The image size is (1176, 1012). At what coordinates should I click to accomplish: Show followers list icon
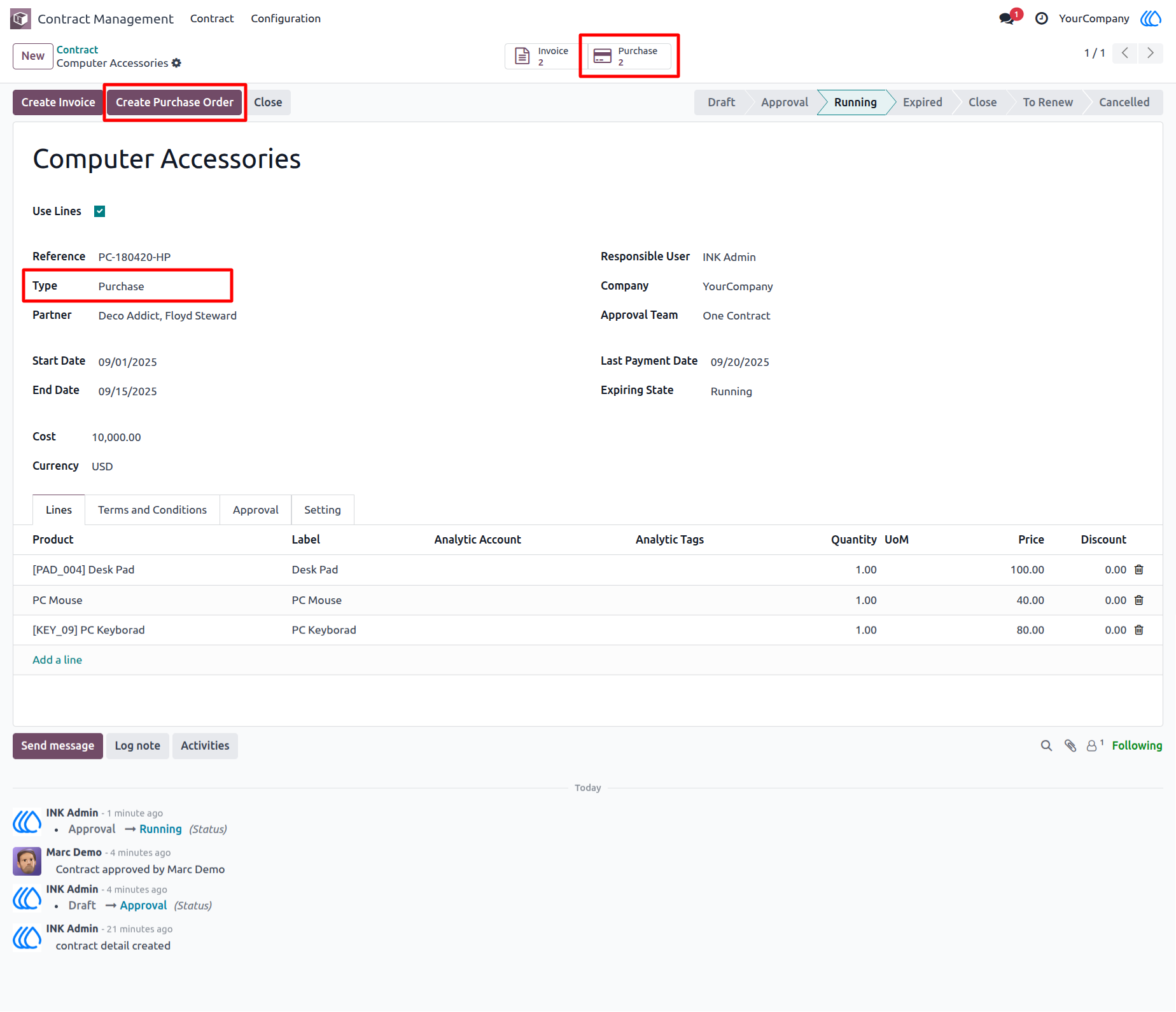(x=1094, y=745)
